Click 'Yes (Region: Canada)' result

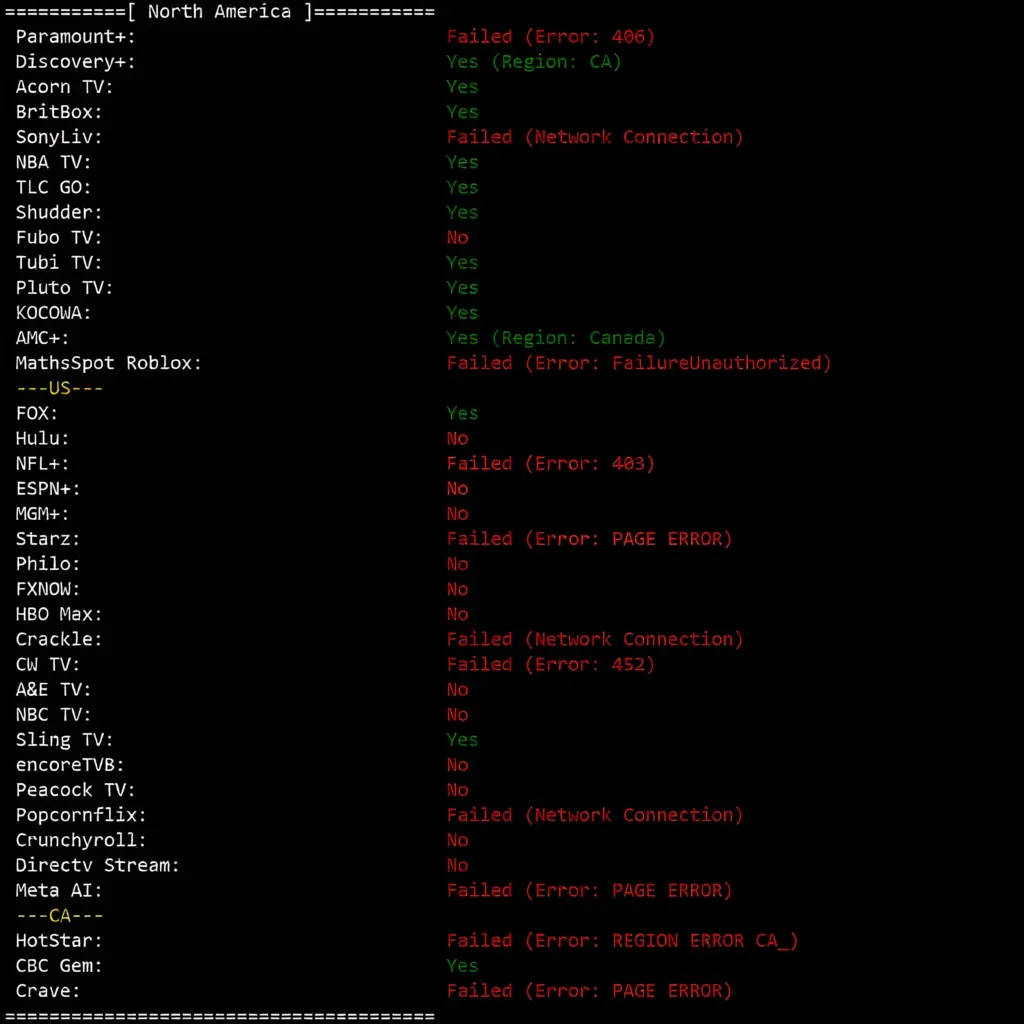[556, 338]
